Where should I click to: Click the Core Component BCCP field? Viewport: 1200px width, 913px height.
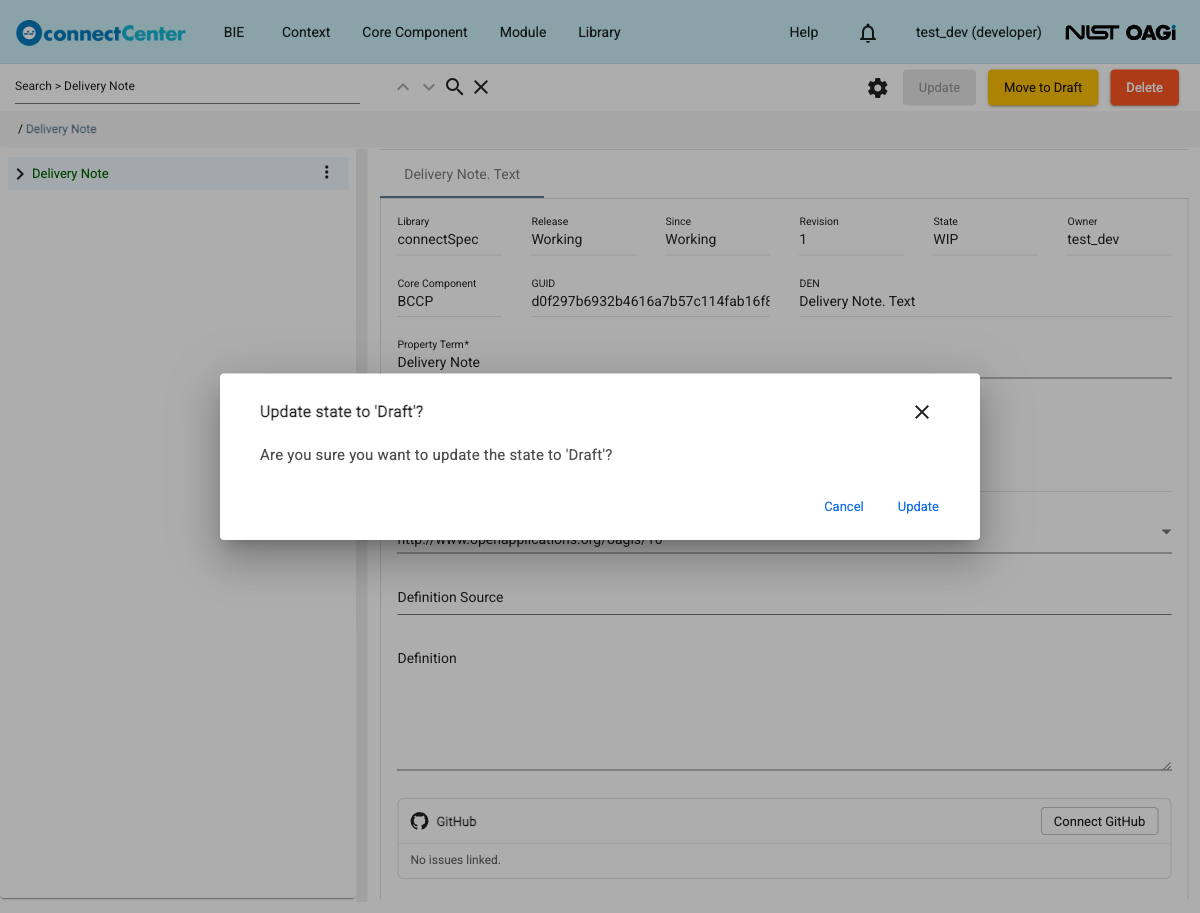(449, 301)
